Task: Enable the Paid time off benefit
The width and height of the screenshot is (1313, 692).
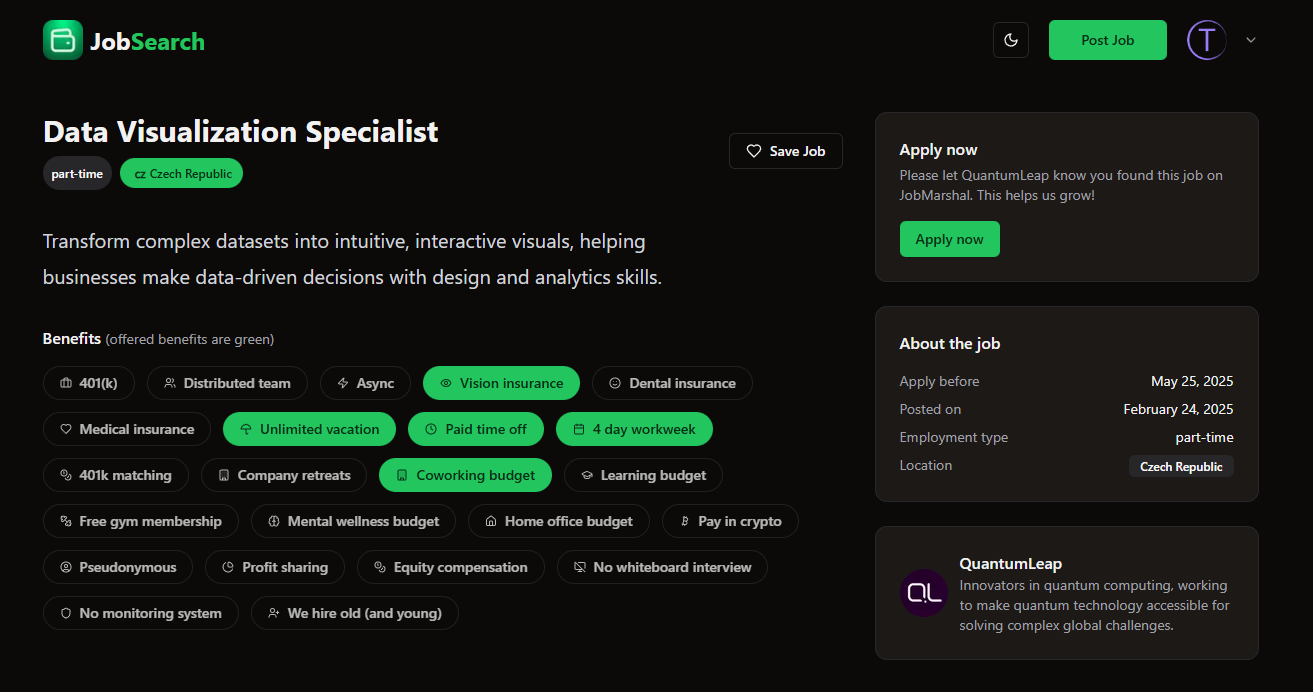Action: click(x=476, y=428)
